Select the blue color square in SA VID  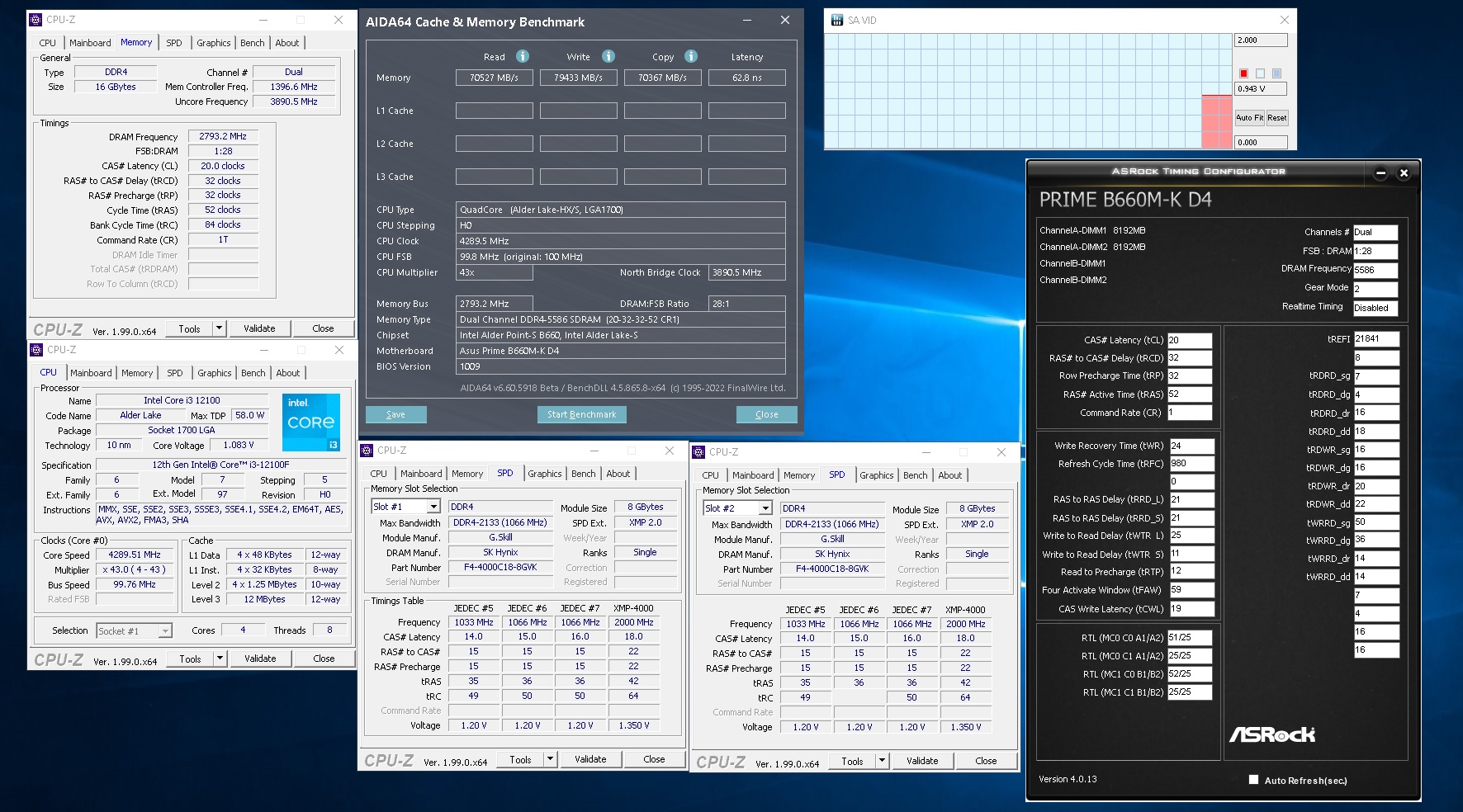(x=1276, y=73)
